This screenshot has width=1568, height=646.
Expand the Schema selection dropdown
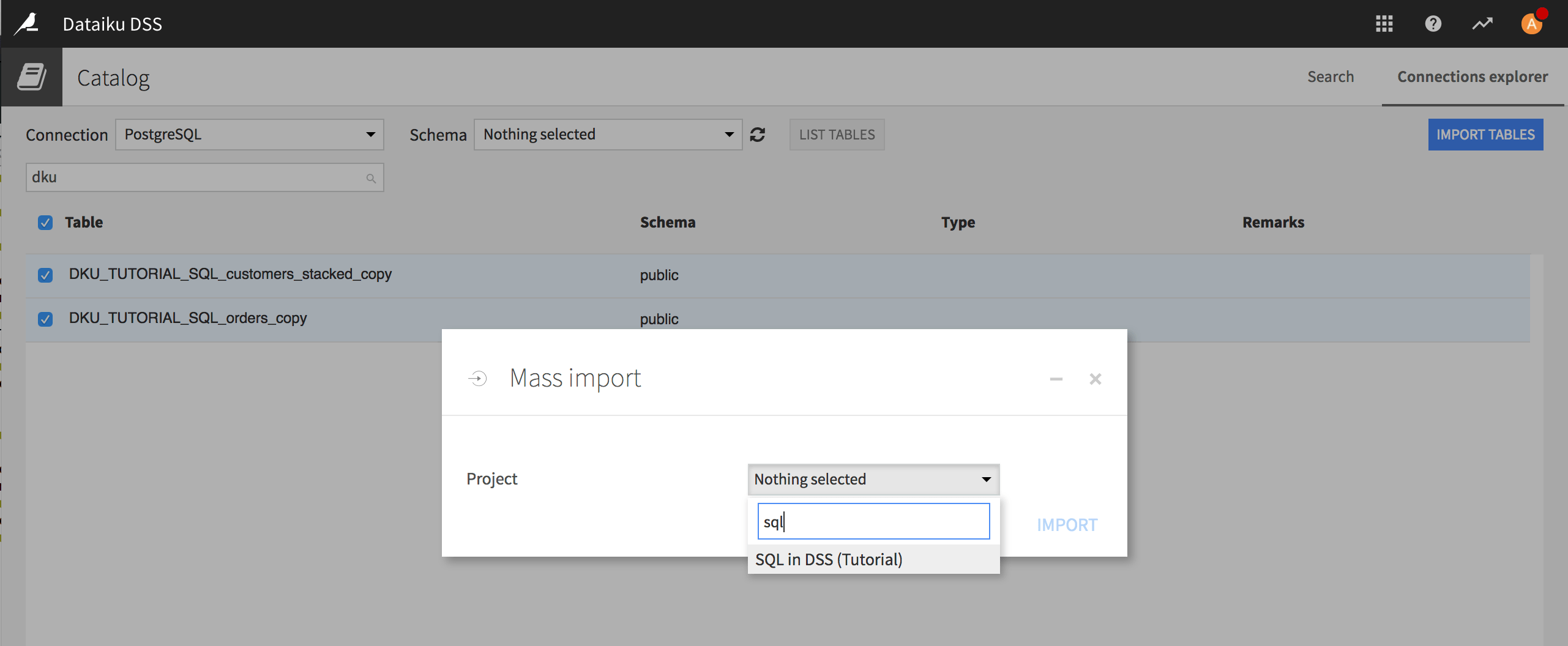tap(607, 135)
